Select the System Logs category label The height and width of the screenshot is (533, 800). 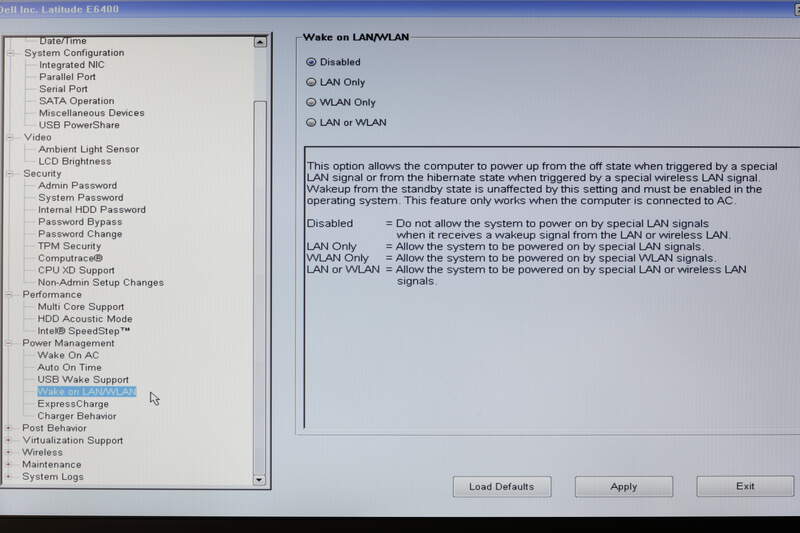[53, 477]
